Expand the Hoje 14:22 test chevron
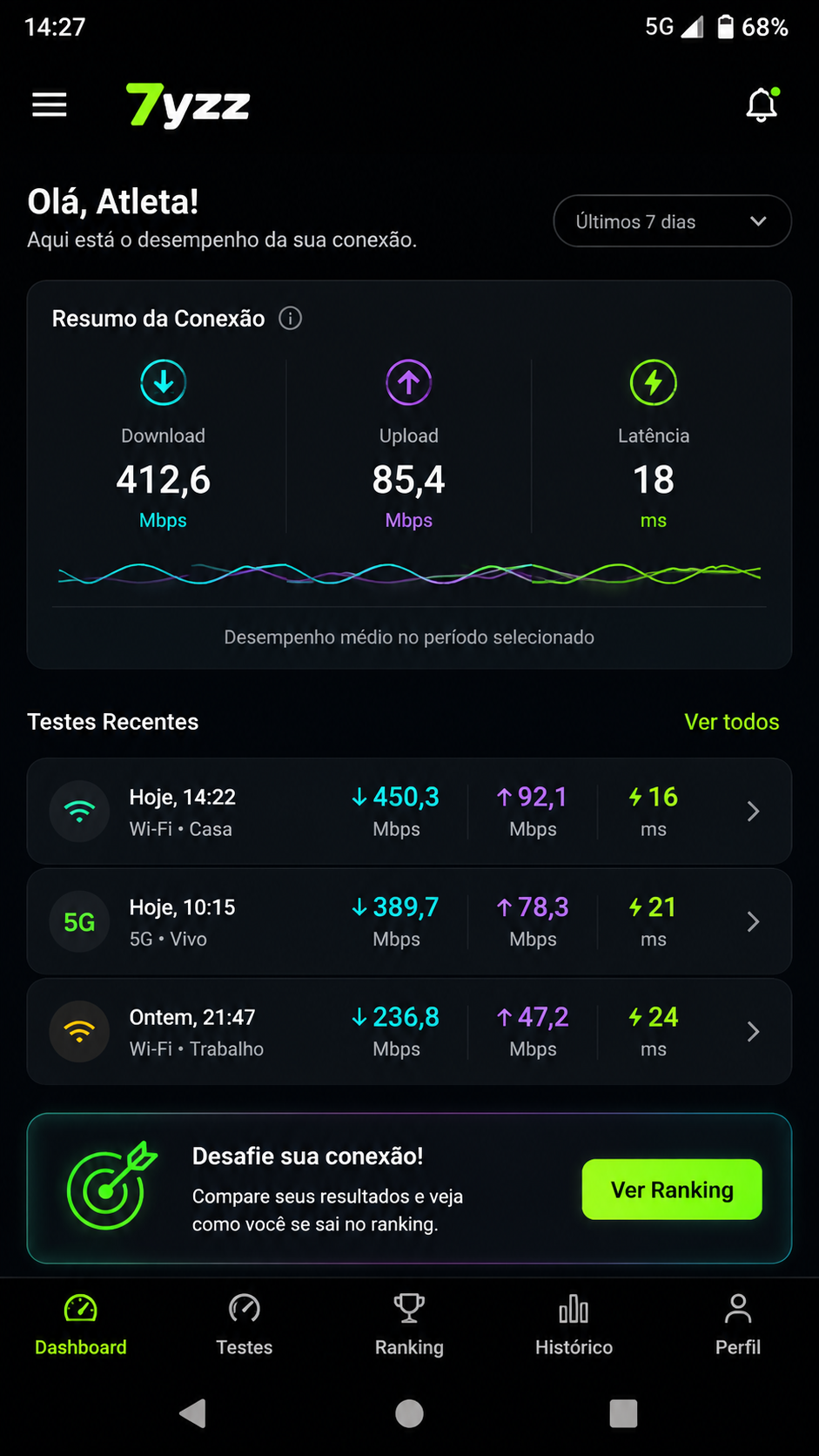Screen dimensions: 819x1456 tap(754, 812)
